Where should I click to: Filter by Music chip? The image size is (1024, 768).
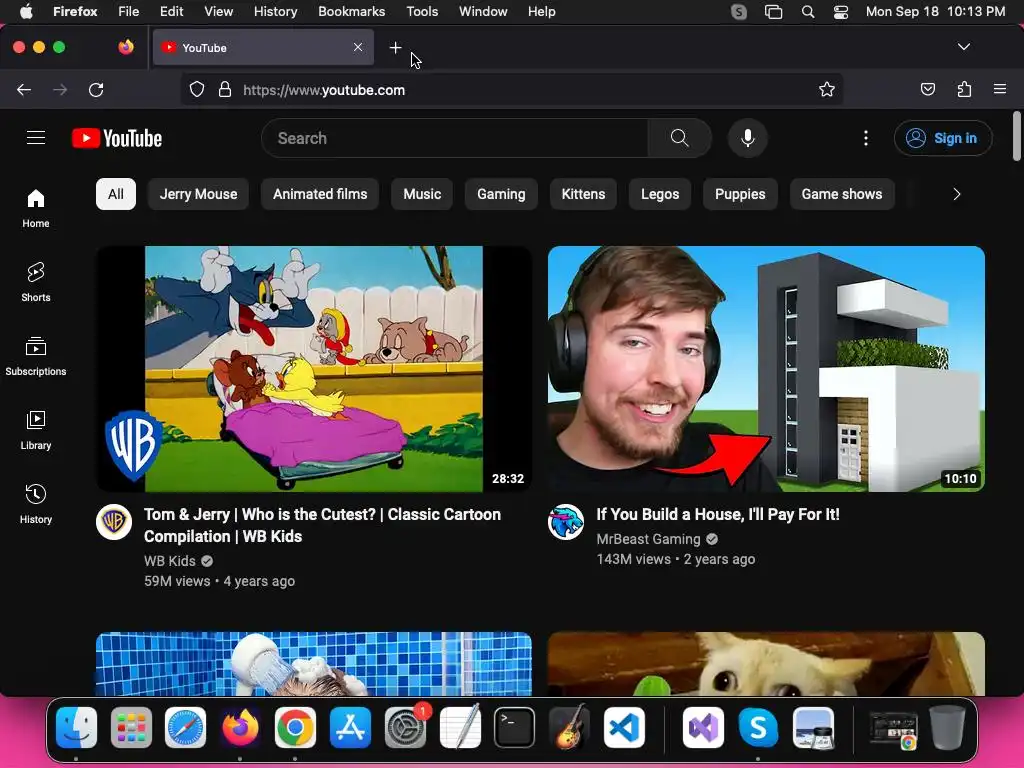click(x=422, y=194)
